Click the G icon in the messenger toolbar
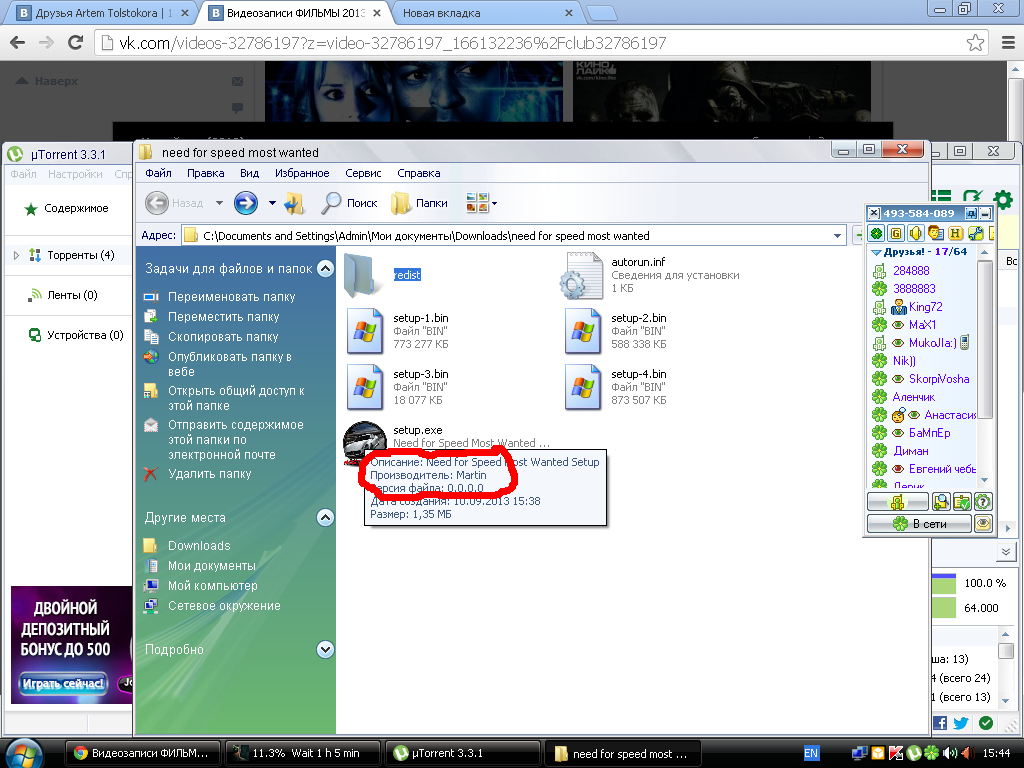Image resolution: width=1024 pixels, height=768 pixels. [x=896, y=233]
